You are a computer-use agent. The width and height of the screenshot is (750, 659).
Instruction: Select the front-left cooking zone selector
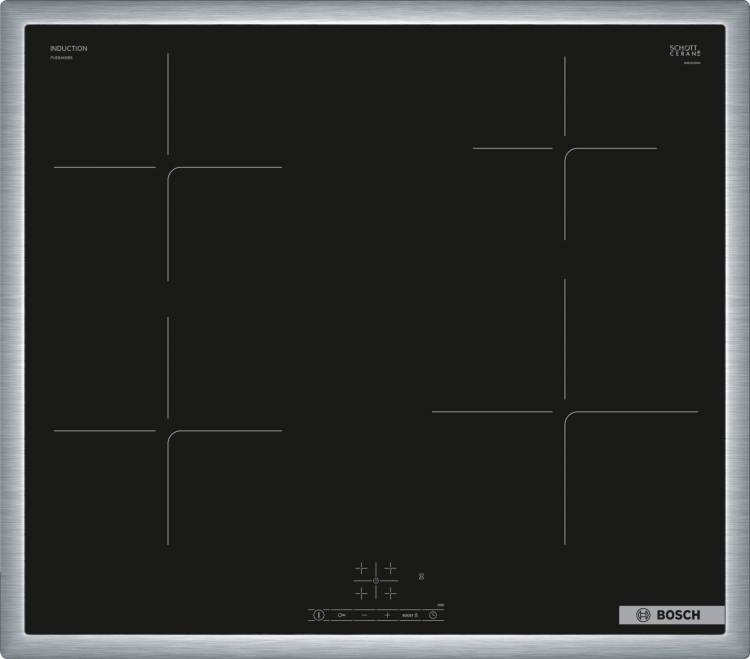coord(361,593)
